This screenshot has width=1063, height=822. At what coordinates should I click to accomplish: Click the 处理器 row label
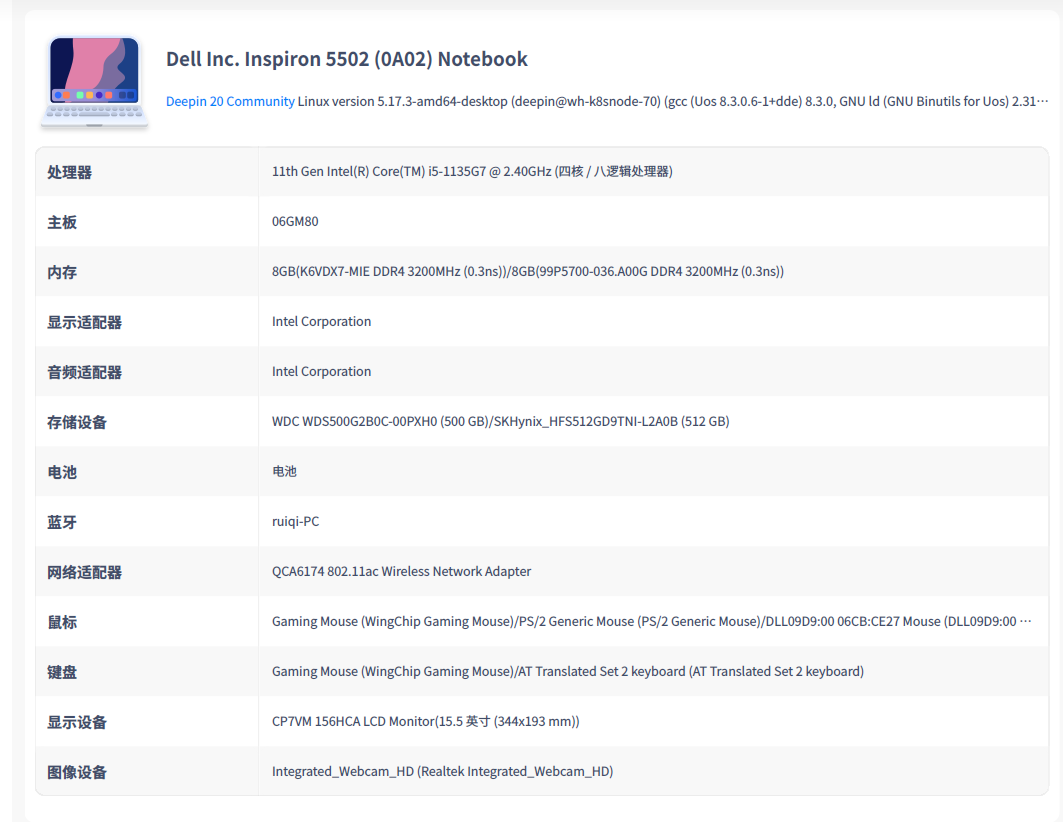pyautogui.click(x=69, y=172)
